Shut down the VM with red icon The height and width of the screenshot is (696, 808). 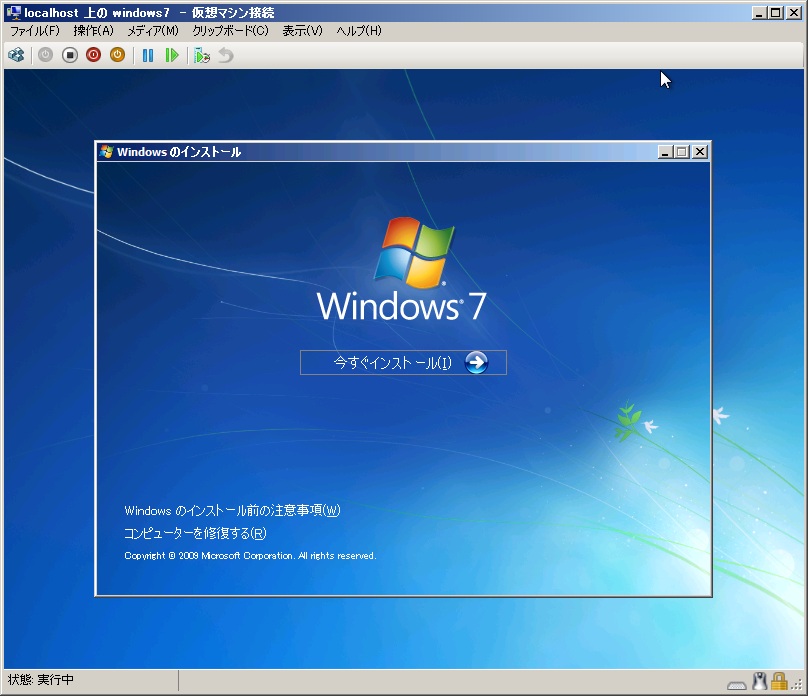point(93,55)
